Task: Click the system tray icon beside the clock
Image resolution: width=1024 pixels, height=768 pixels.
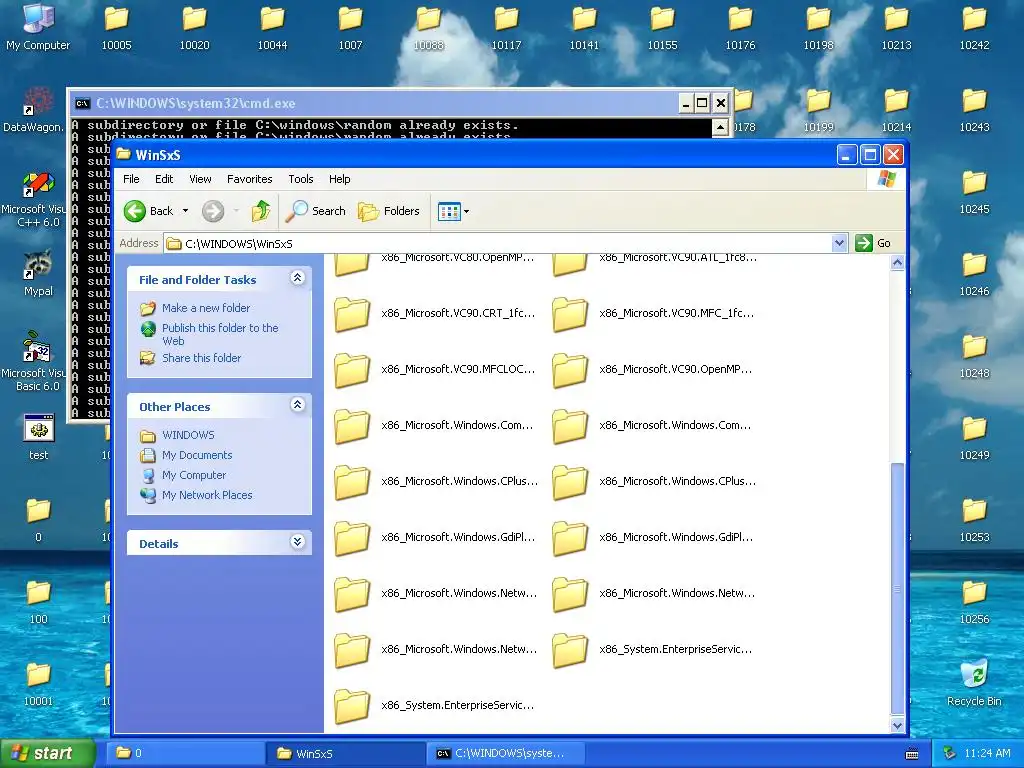Action: point(949,753)
